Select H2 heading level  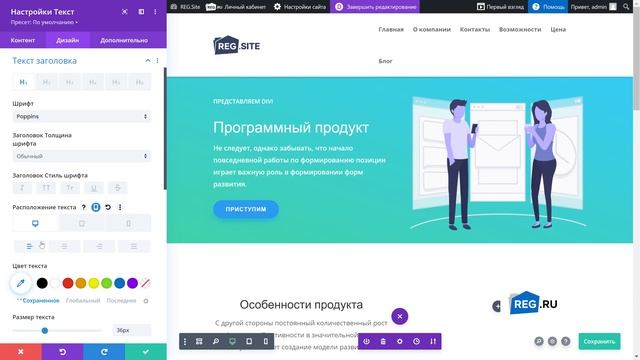47,82
